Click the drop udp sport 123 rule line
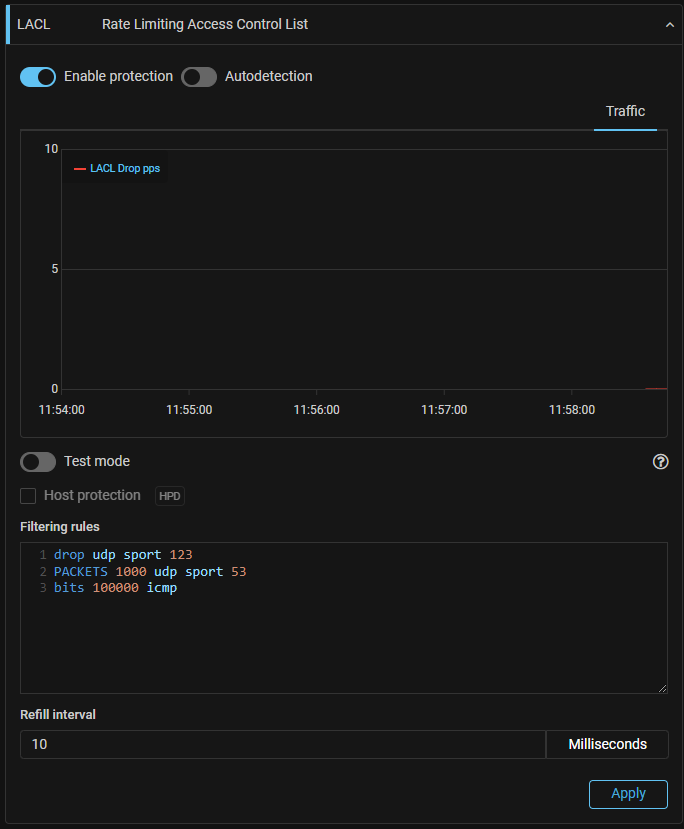 (x=123, y=554)
